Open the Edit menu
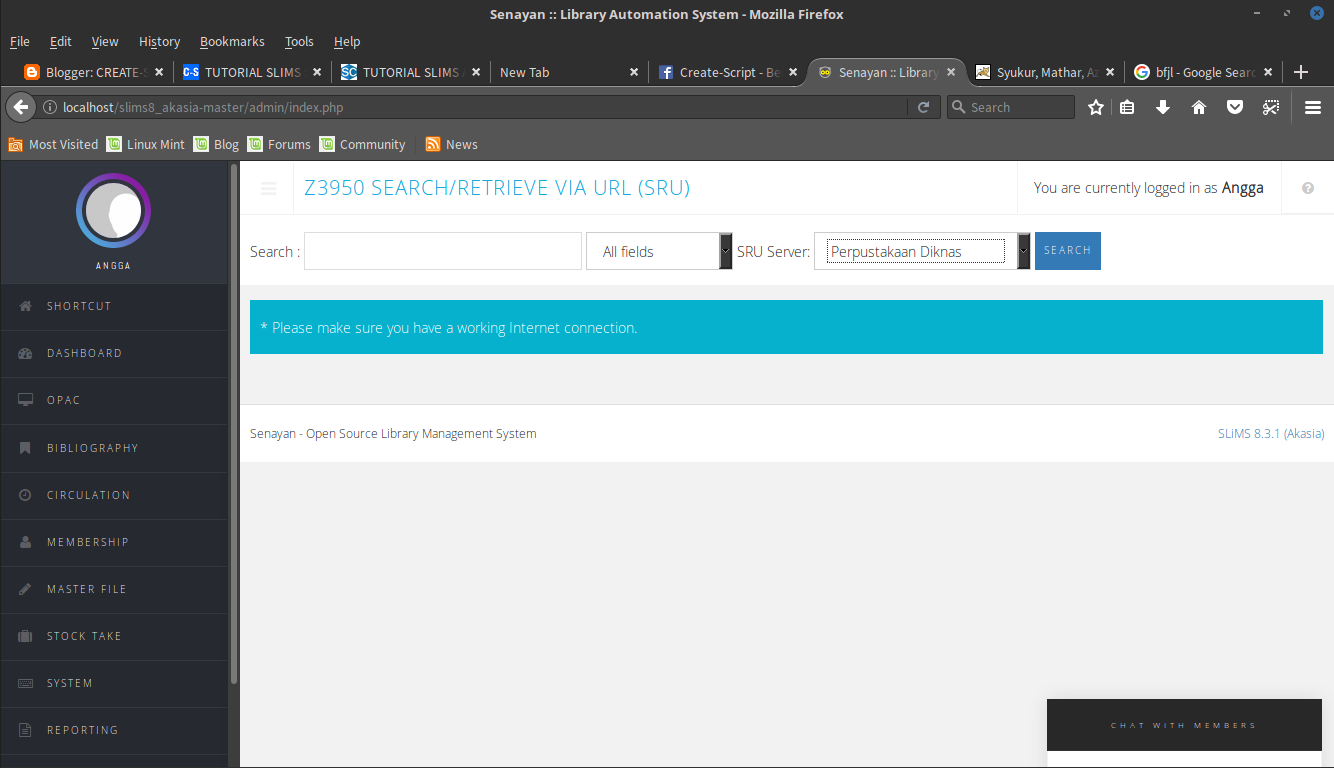The width and height of the screenshot is (1334, 768). coord(61,41)
